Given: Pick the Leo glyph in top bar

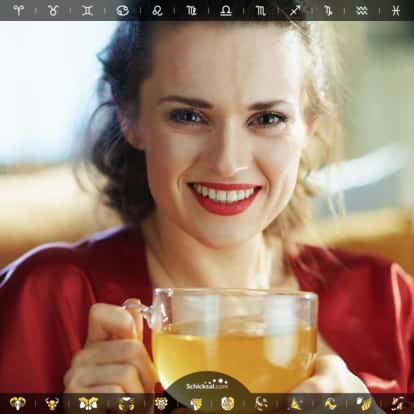Looking at the screenshot, I should (x=157, y=10).
